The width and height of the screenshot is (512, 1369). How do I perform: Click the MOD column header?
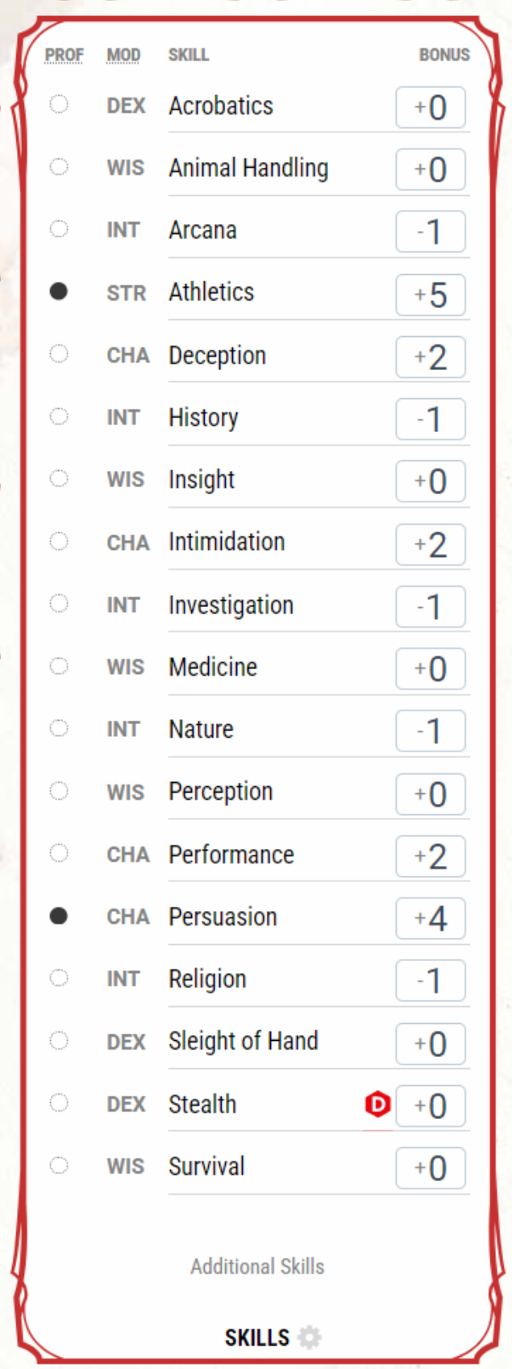(x=124, y=54)
